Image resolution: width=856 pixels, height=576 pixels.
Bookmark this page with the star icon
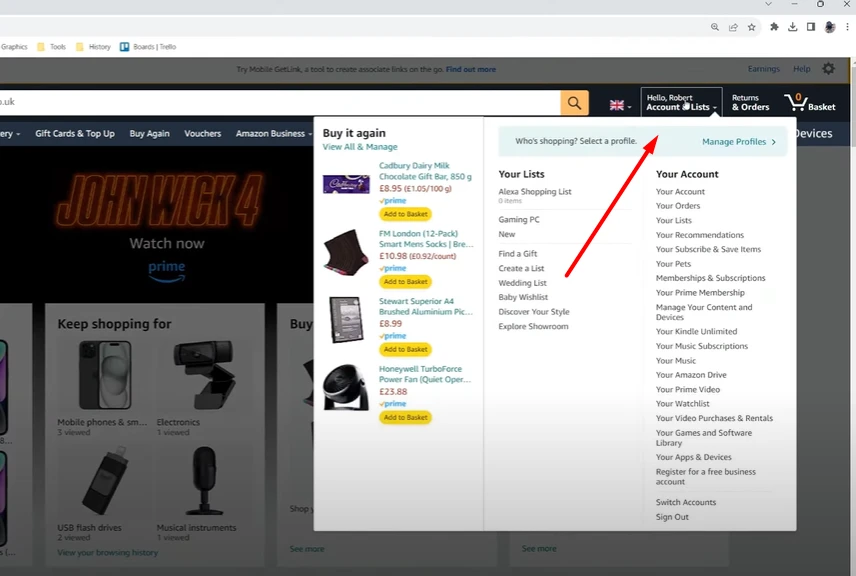[751, 27]
